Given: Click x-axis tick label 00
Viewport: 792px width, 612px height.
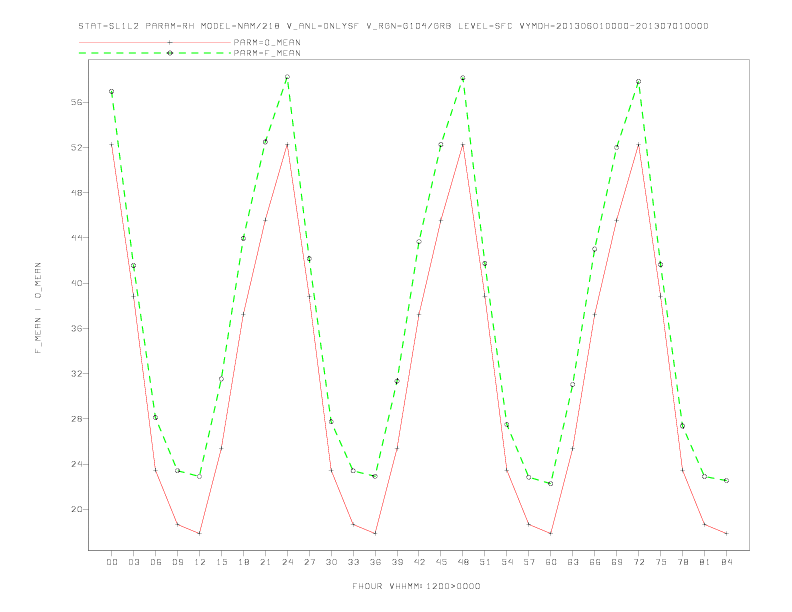Looking at the screenshot, I should point(112,562).
